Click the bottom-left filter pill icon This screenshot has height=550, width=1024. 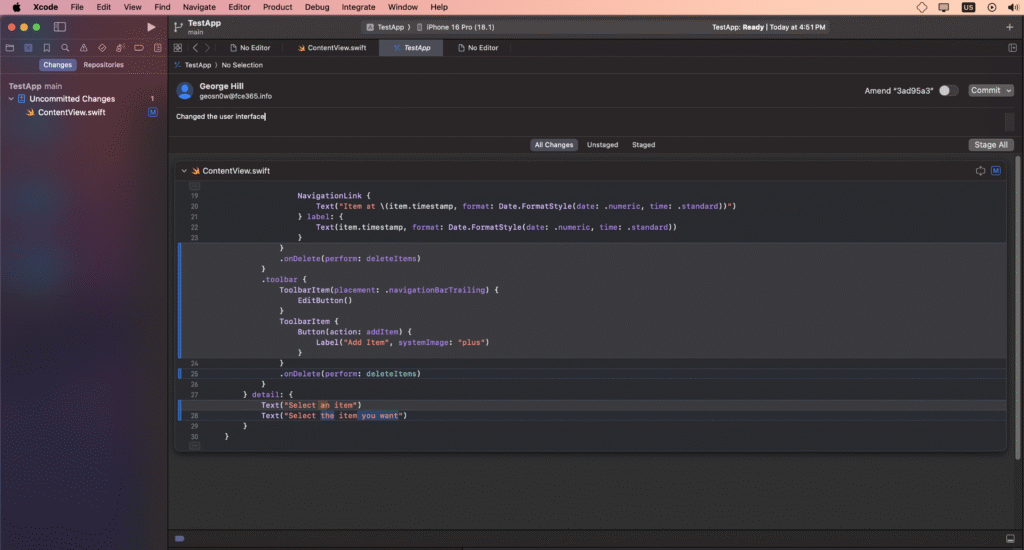pos(180,538)
